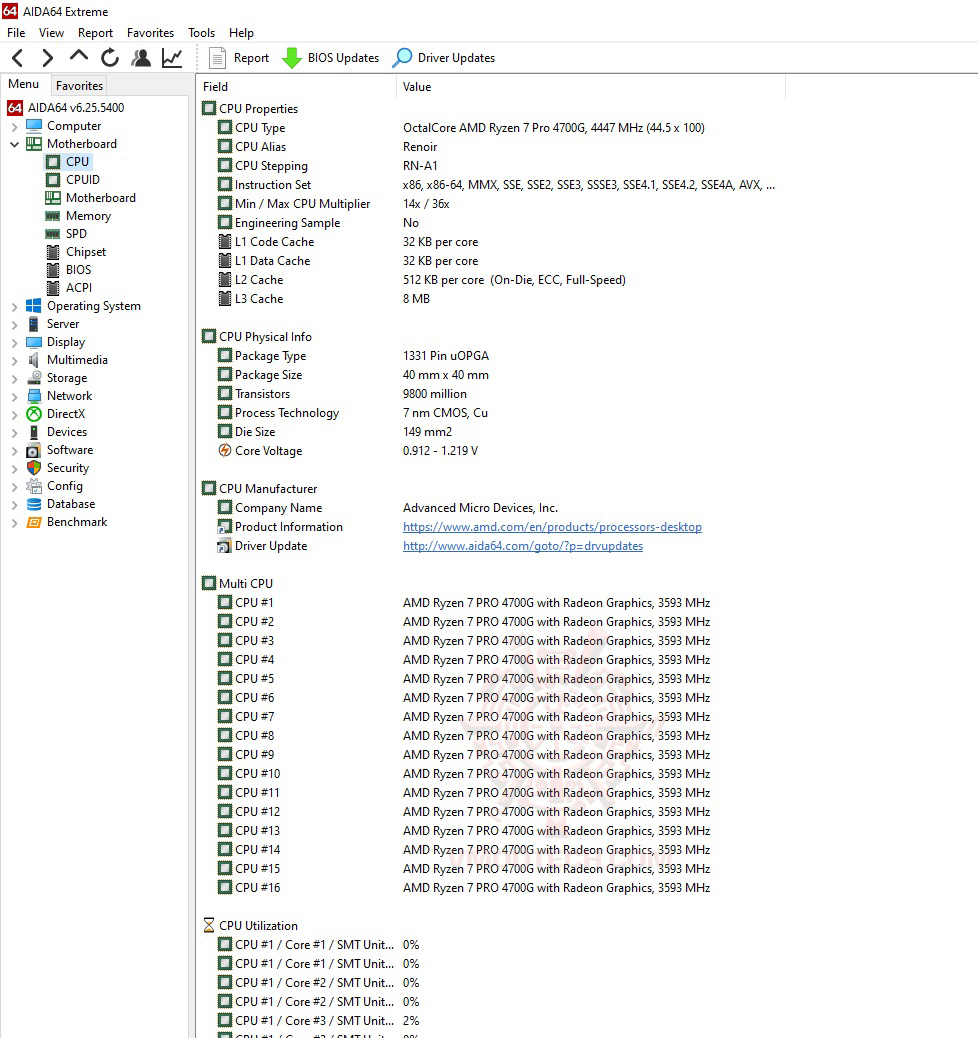Viewport: 978px width, 1038px height.
Task: Select Operating System in the sidebar
Action: click(x=83, y=306)
